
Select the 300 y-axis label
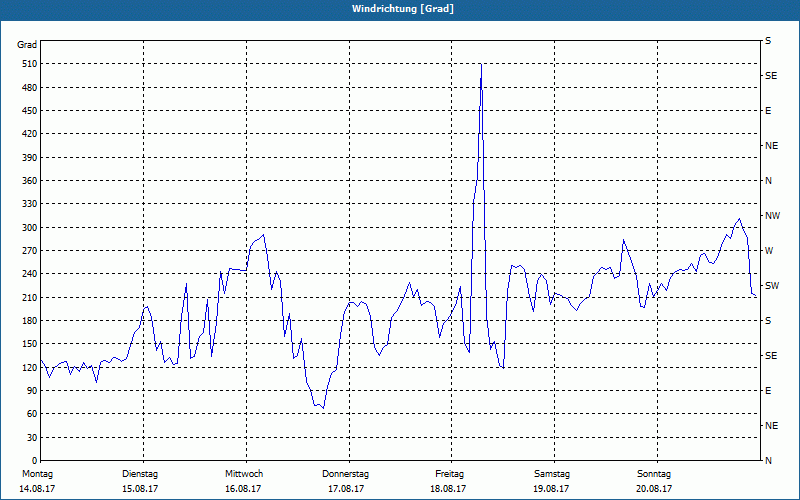30,228
